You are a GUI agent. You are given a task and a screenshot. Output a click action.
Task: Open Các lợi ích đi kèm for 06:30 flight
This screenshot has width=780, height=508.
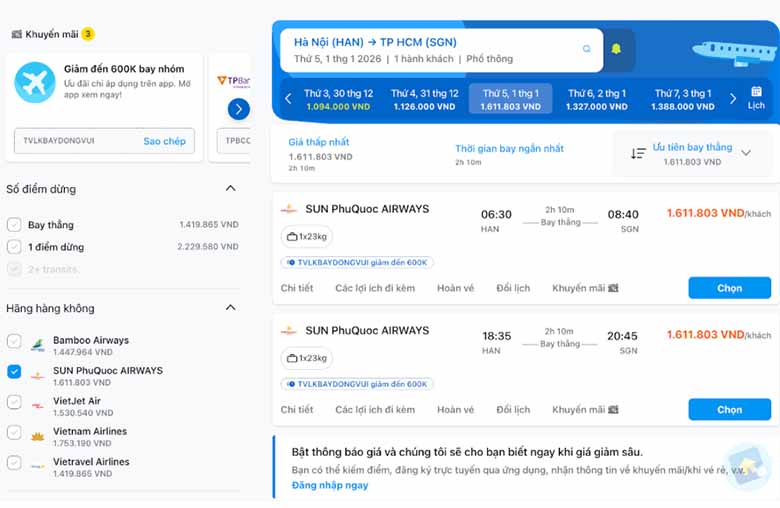375,288
